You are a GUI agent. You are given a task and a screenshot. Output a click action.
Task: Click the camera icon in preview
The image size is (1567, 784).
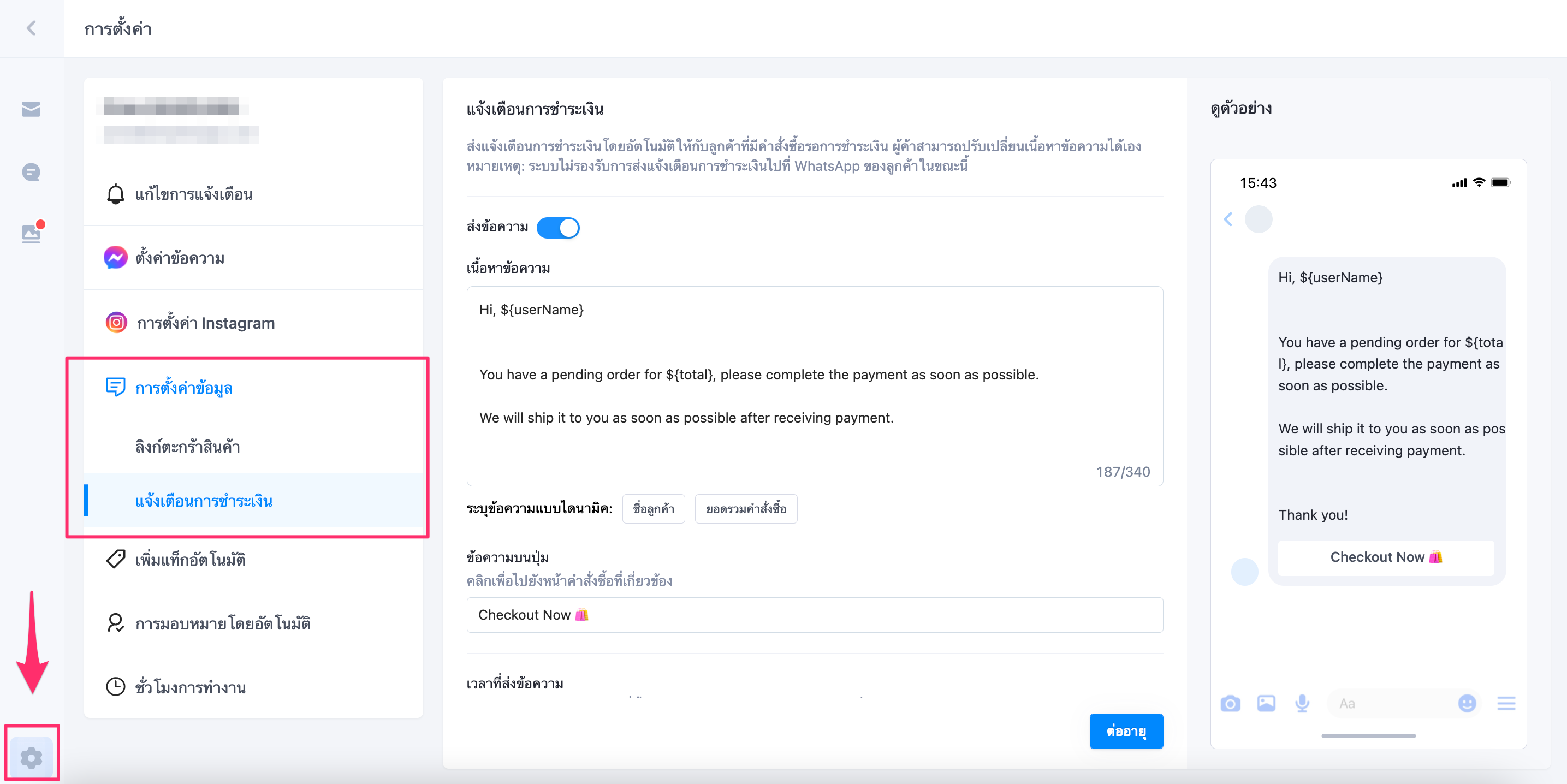coord(1230,704)
